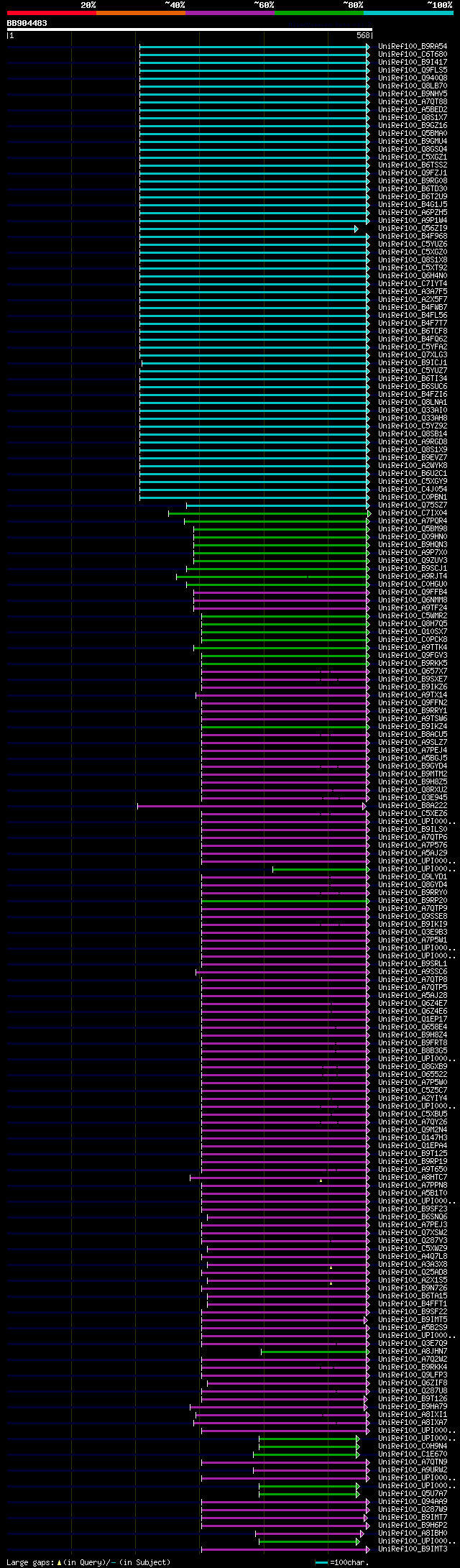This screenshot has width=460, height=1568.
Task: Select the label UniRef100_B6SNQ6
Action: tap(413, 1217)
